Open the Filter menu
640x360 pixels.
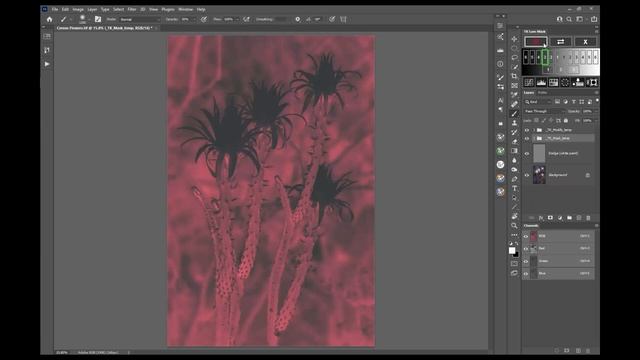[x=132, y=9]
